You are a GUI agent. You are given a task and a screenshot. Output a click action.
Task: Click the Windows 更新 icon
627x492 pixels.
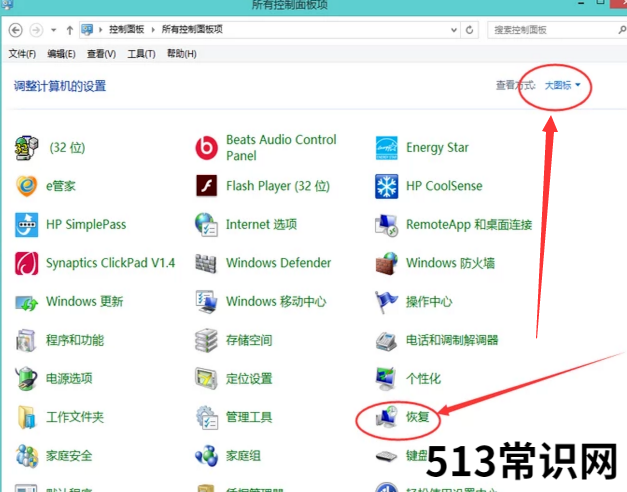point(26,302)
